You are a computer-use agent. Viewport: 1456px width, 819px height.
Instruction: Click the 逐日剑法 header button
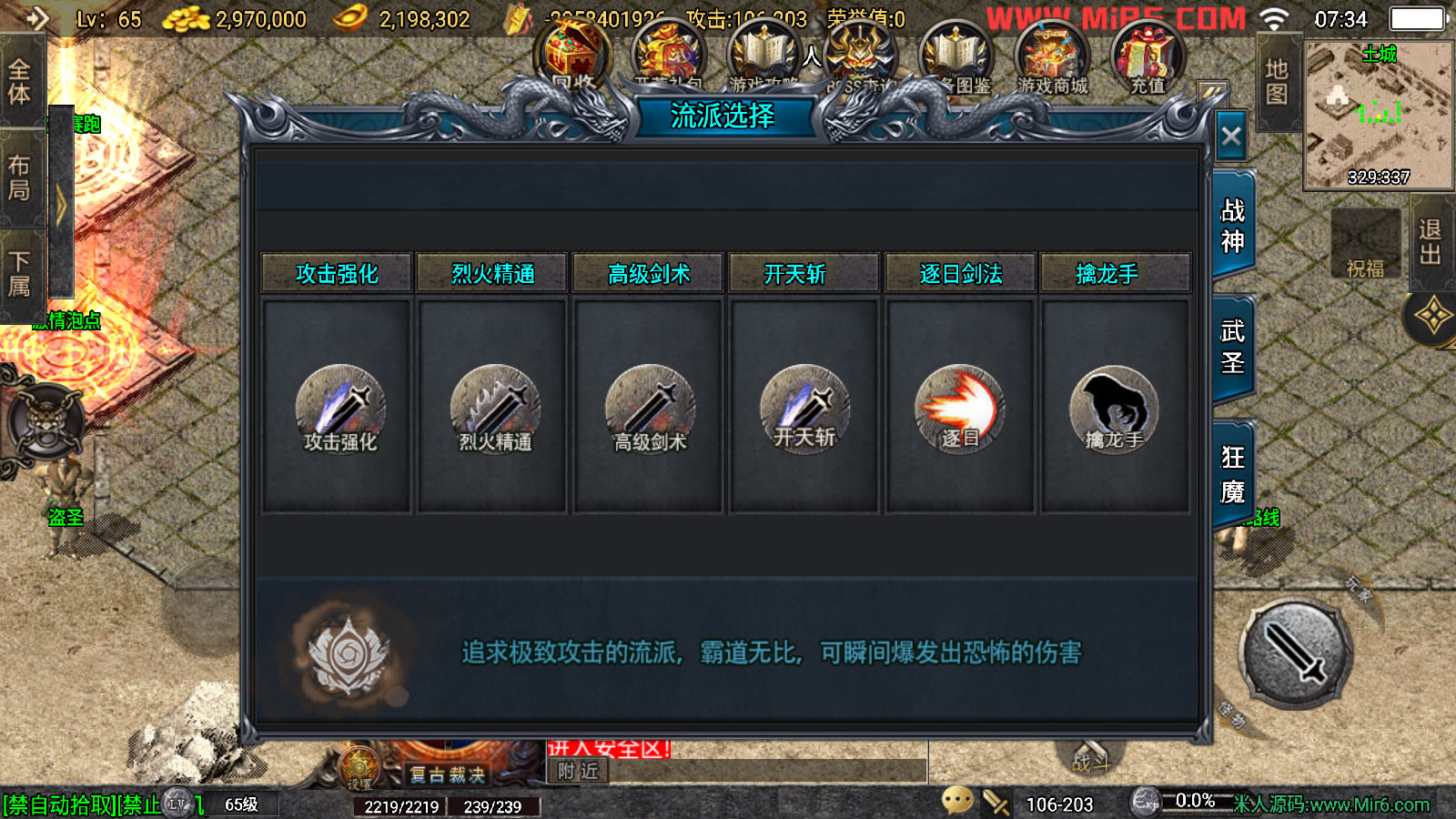pos(961,273)
